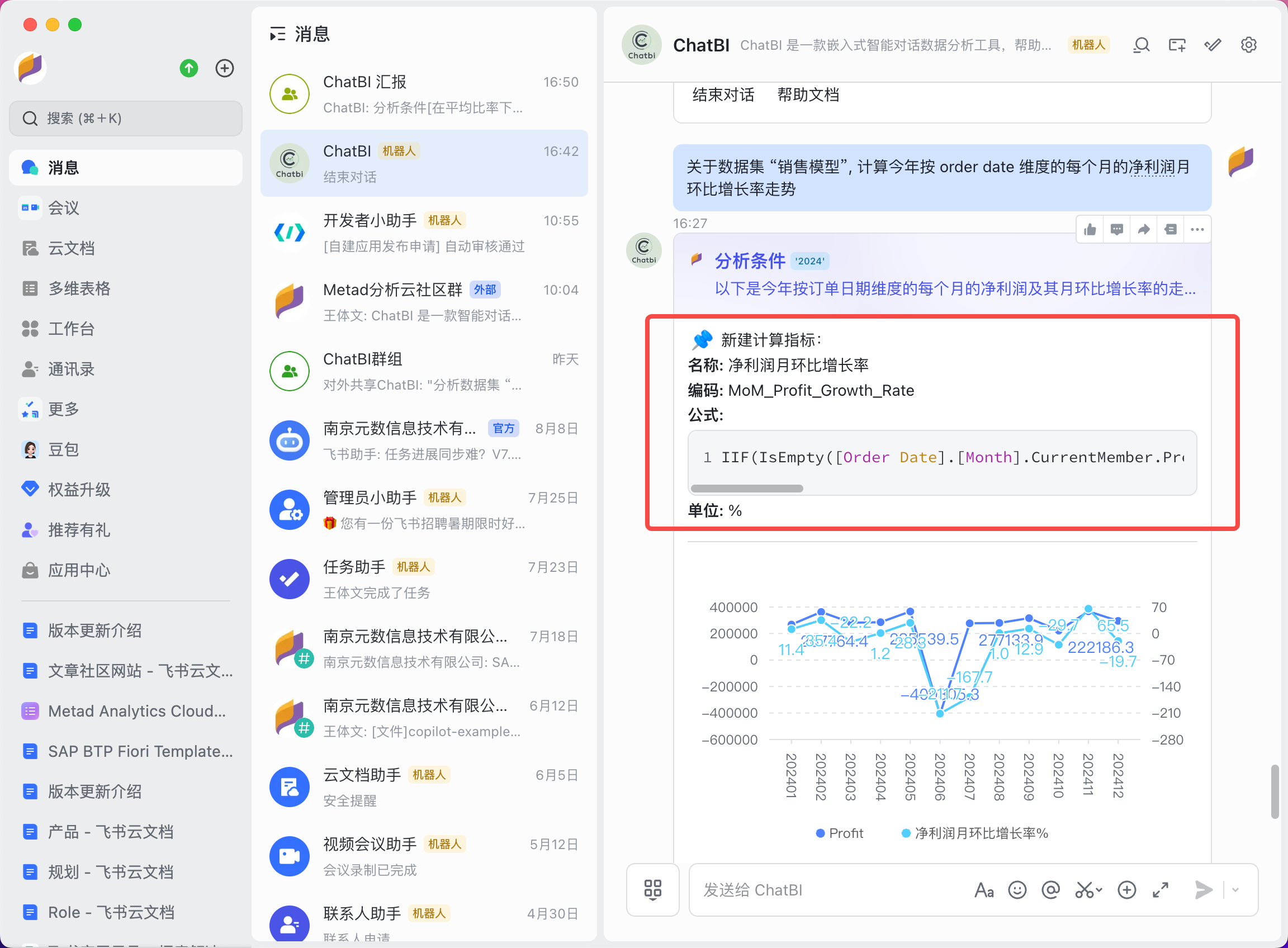
Task: Click the reply comment icon on message
Action: [x=1116, y=230]
